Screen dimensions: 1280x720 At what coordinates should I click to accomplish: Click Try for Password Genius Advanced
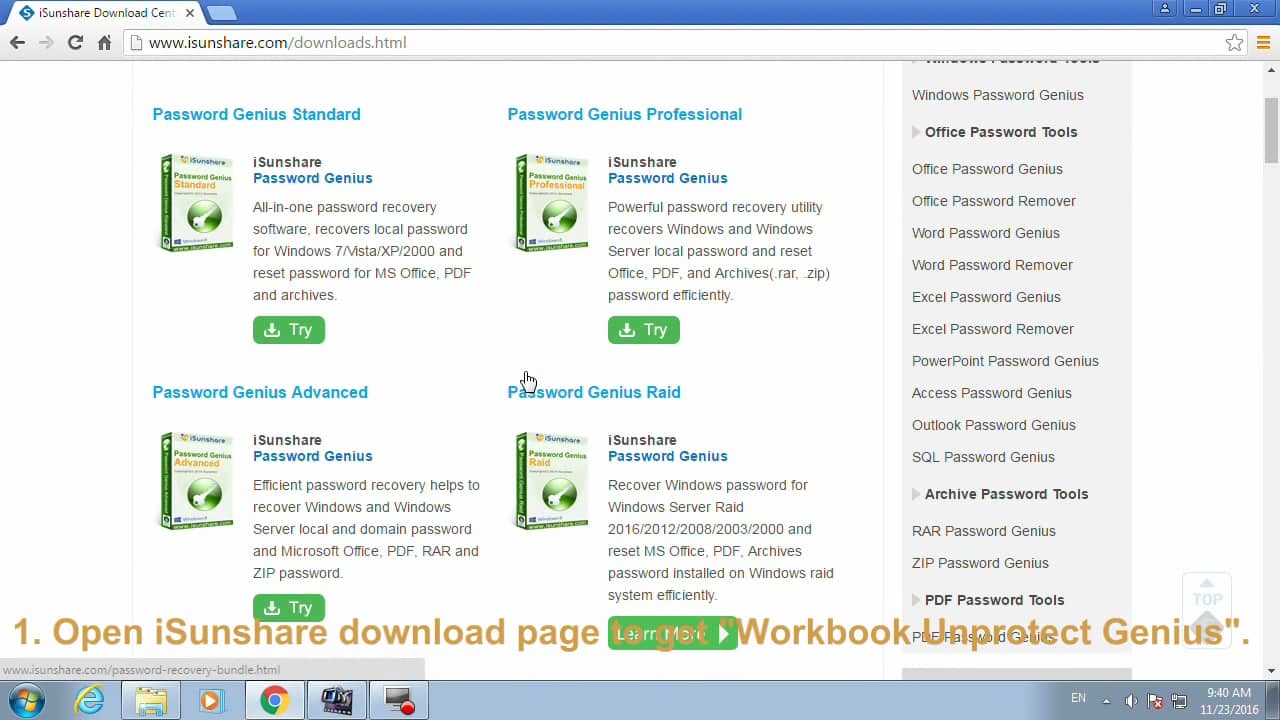(x=289, y=607)
